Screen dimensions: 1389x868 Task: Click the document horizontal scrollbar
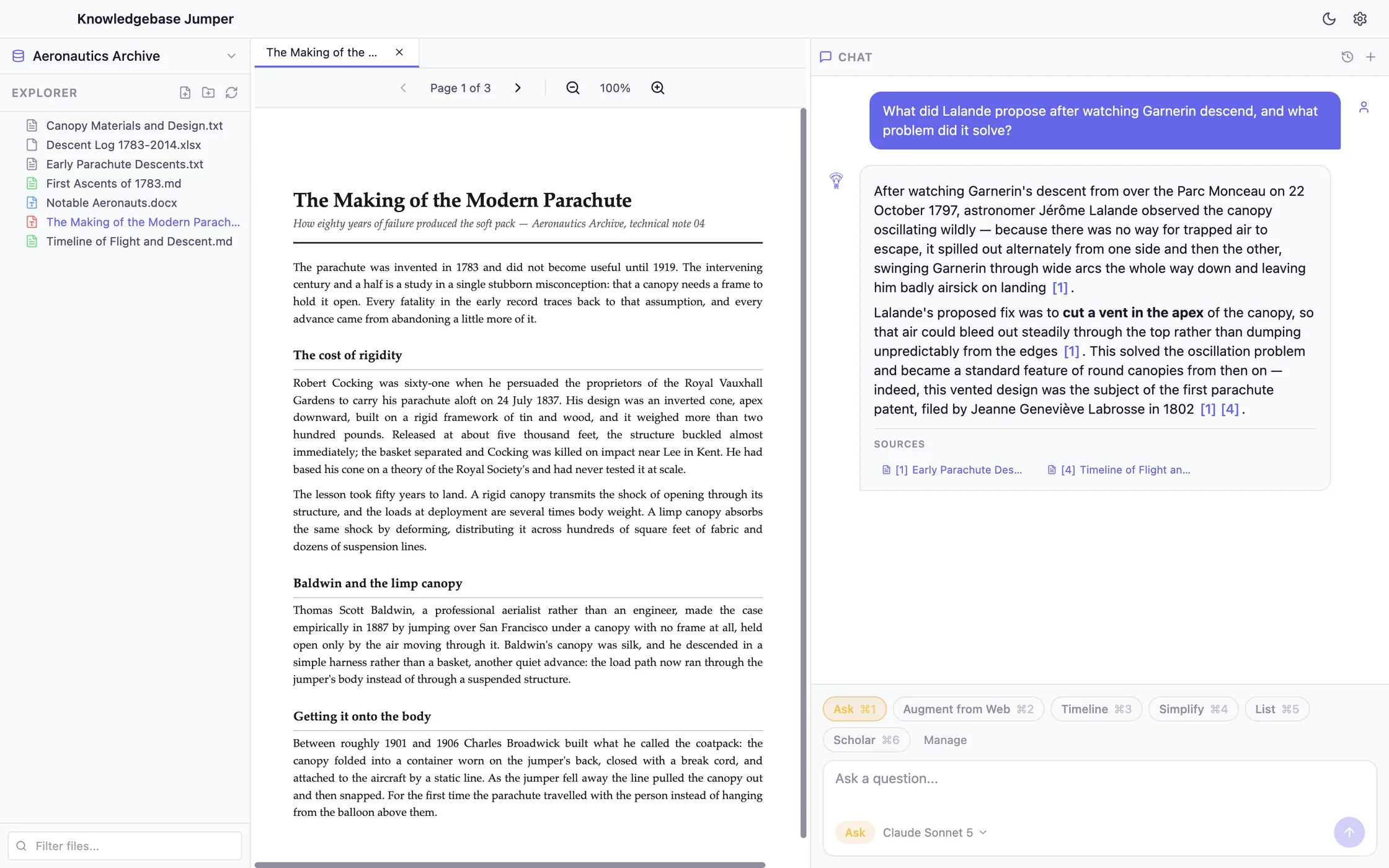click(x=510, y=864)
